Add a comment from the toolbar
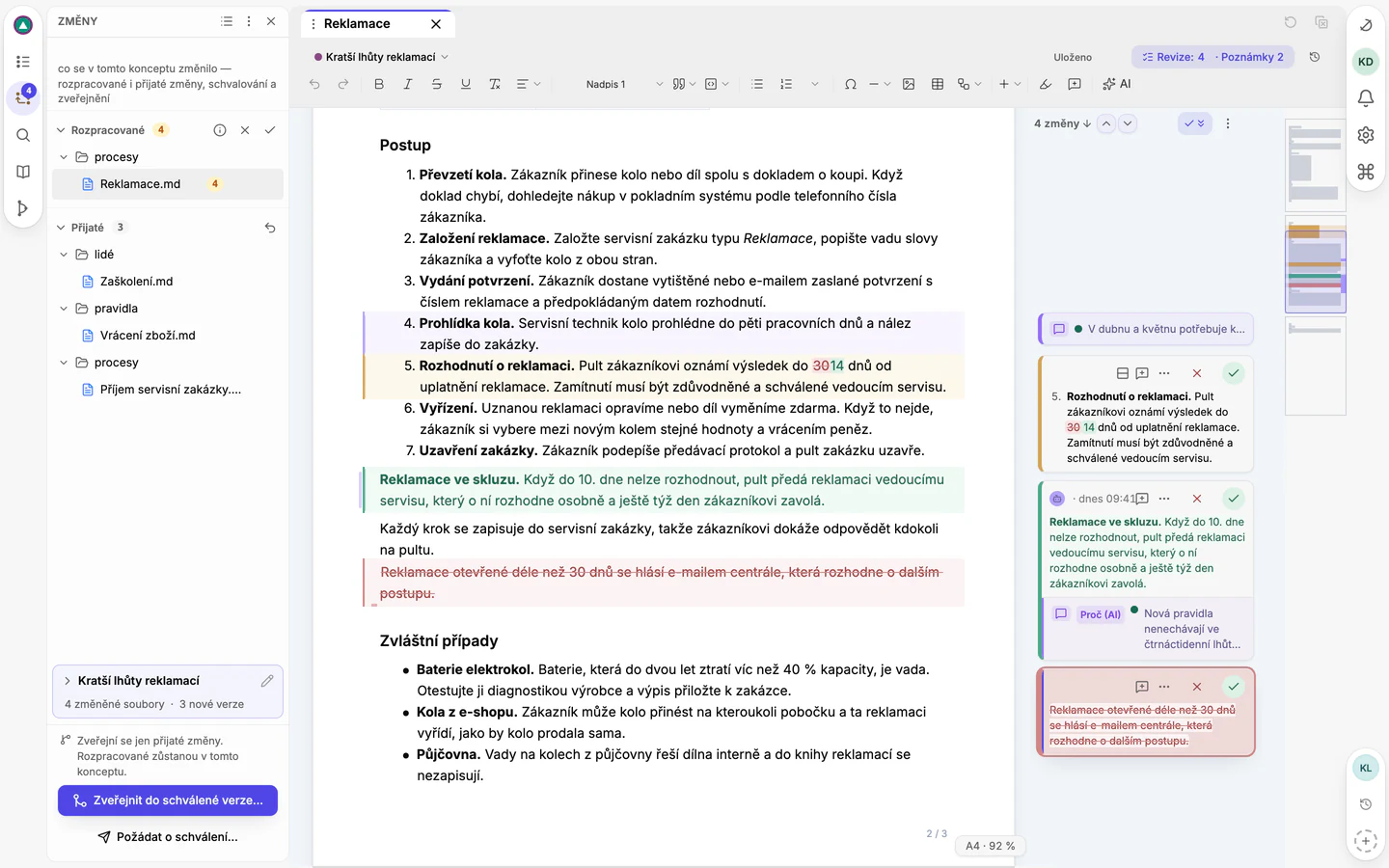This screenshot has height=868, width=1389. click(x=1075, y=84)
